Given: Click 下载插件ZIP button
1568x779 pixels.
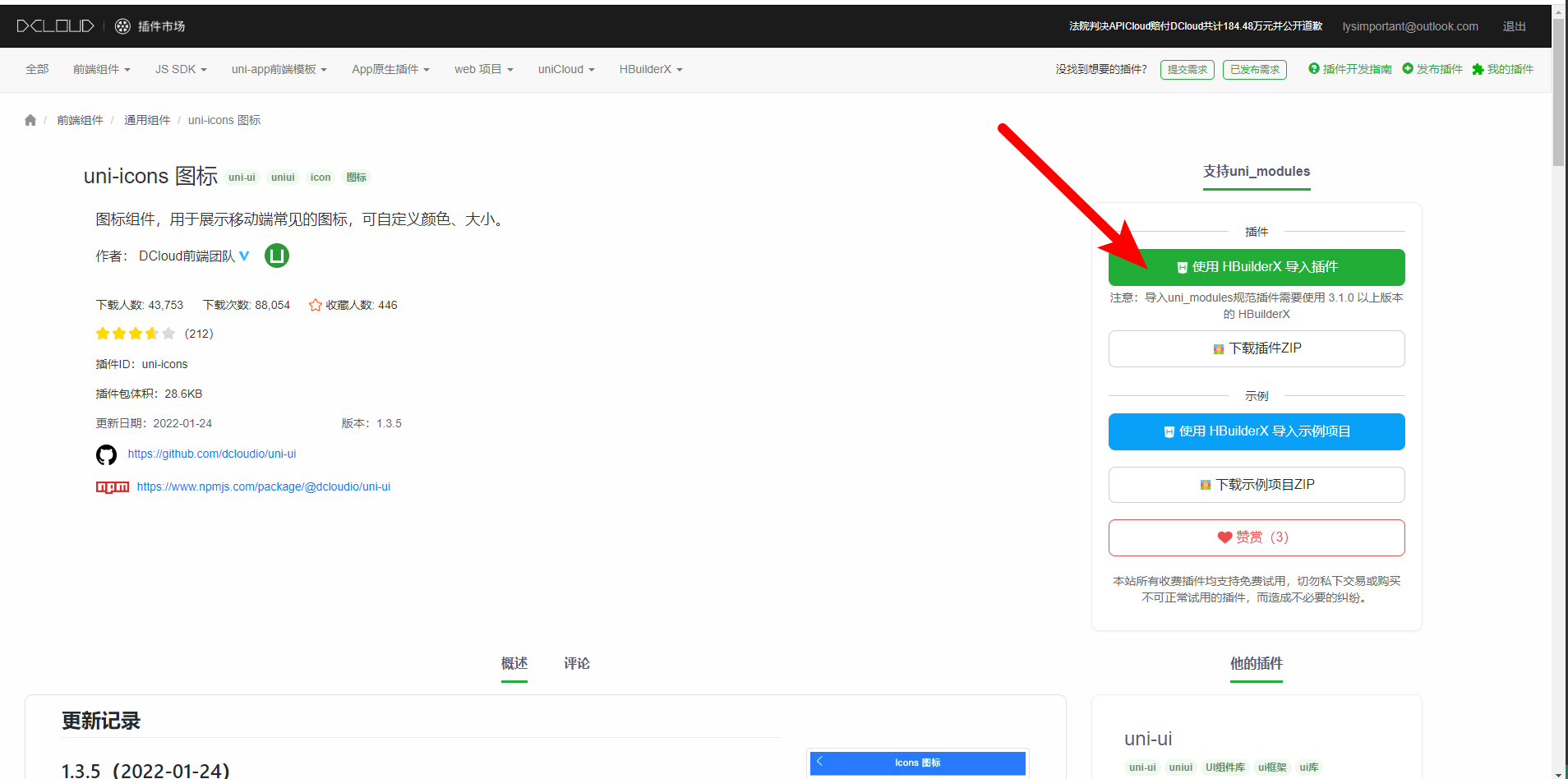Looking at the screenshot, I should point(1257,348).
